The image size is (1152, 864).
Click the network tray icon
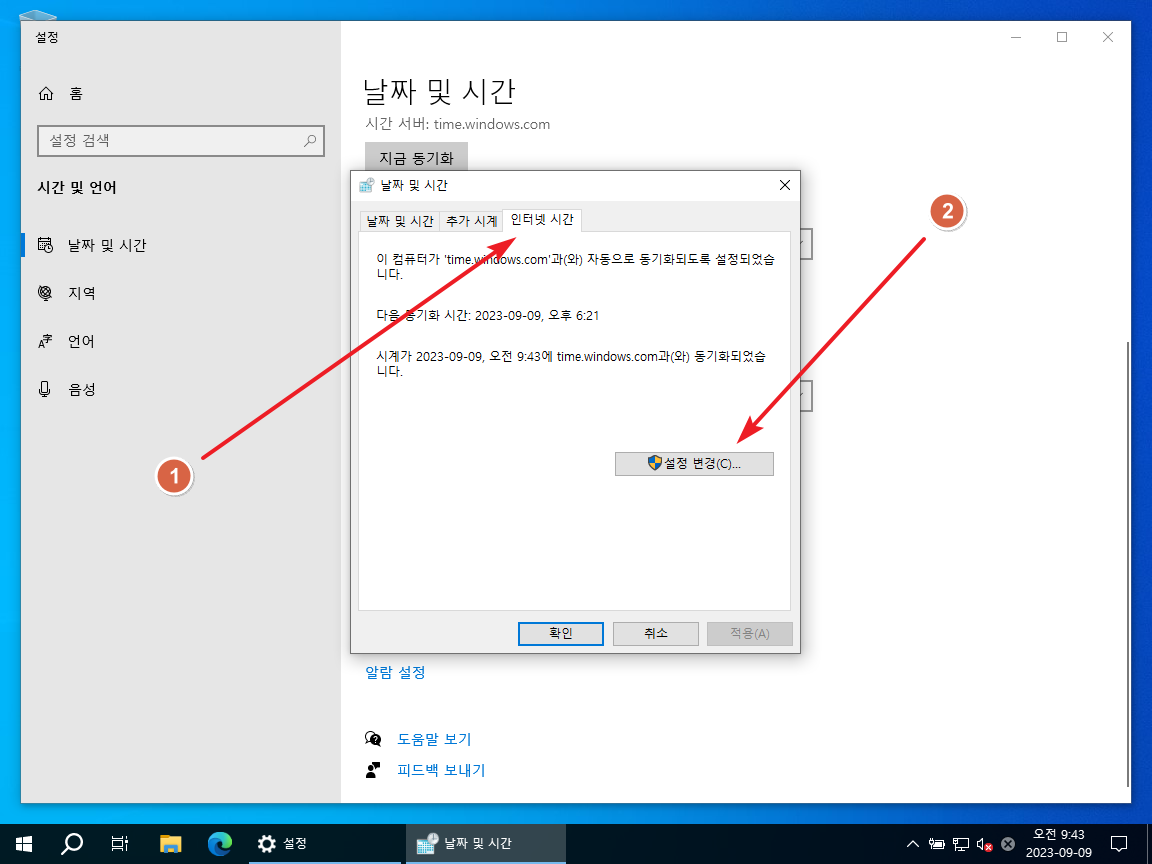pyautogui.click(x=961, y=843)
